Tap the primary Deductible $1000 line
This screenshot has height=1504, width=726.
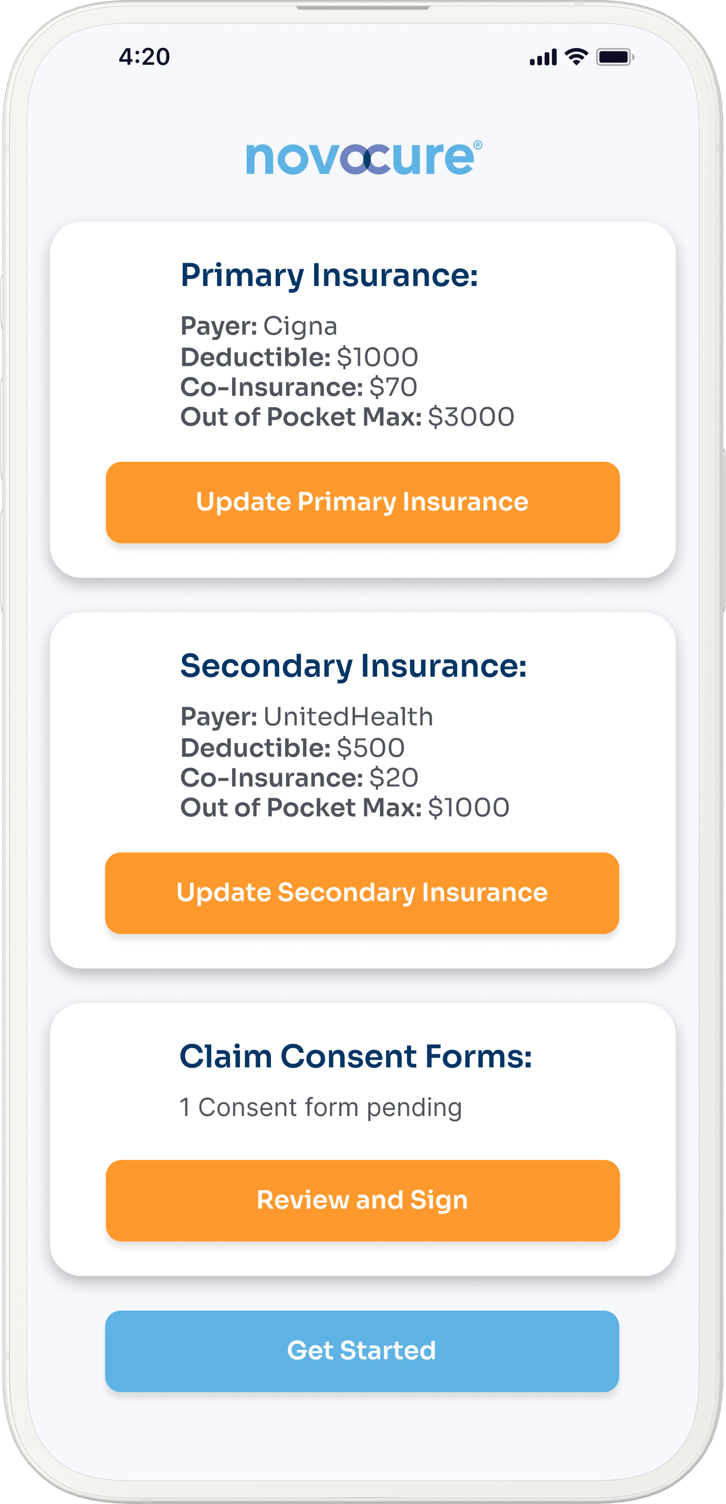pyautogui.click(x=299, y=357)
